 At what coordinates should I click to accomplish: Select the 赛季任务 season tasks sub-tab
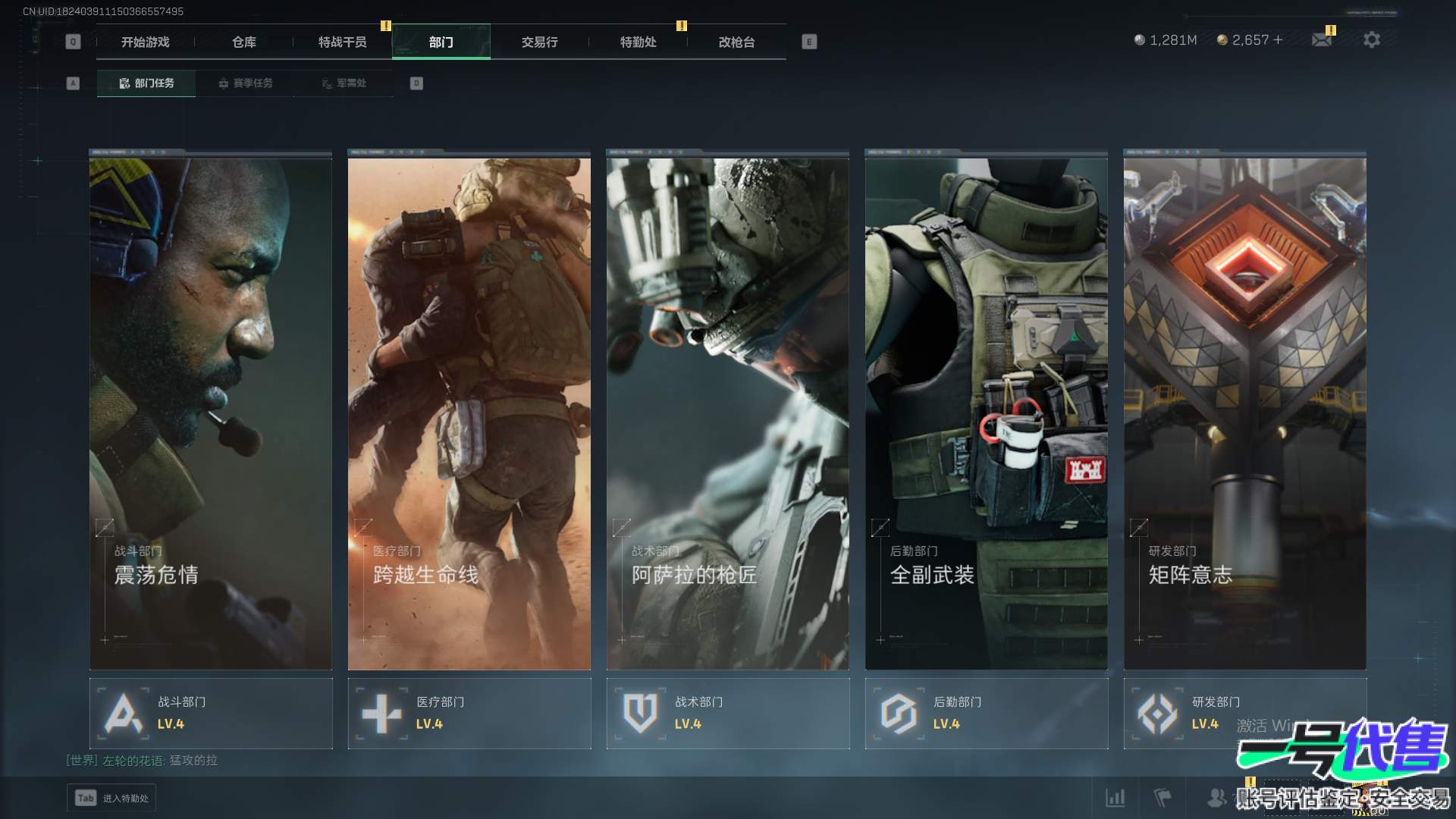point(245,83)
